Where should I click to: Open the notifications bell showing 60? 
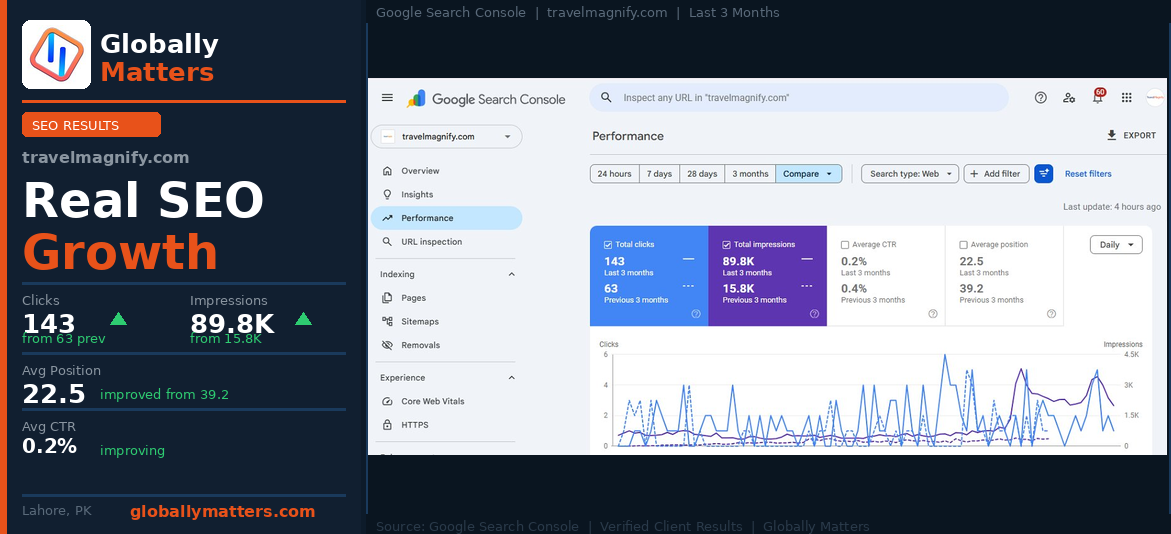[x=1098, y=97]
